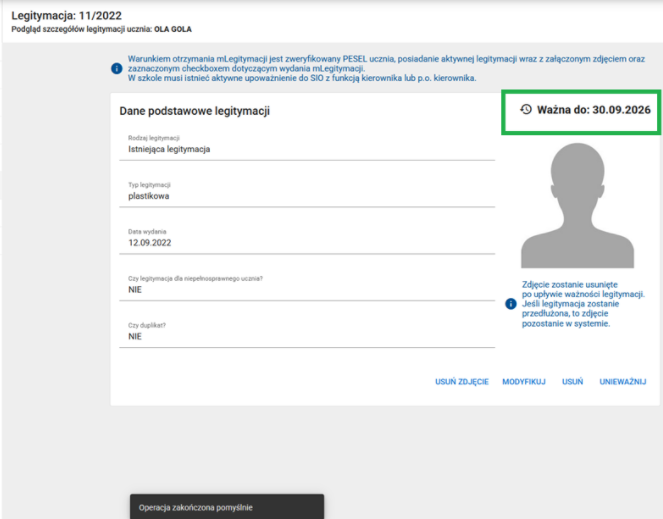Click the info icon beside the mLegitymacja notice
Viewport: 663px width, 519px height.
pos(116,68)
